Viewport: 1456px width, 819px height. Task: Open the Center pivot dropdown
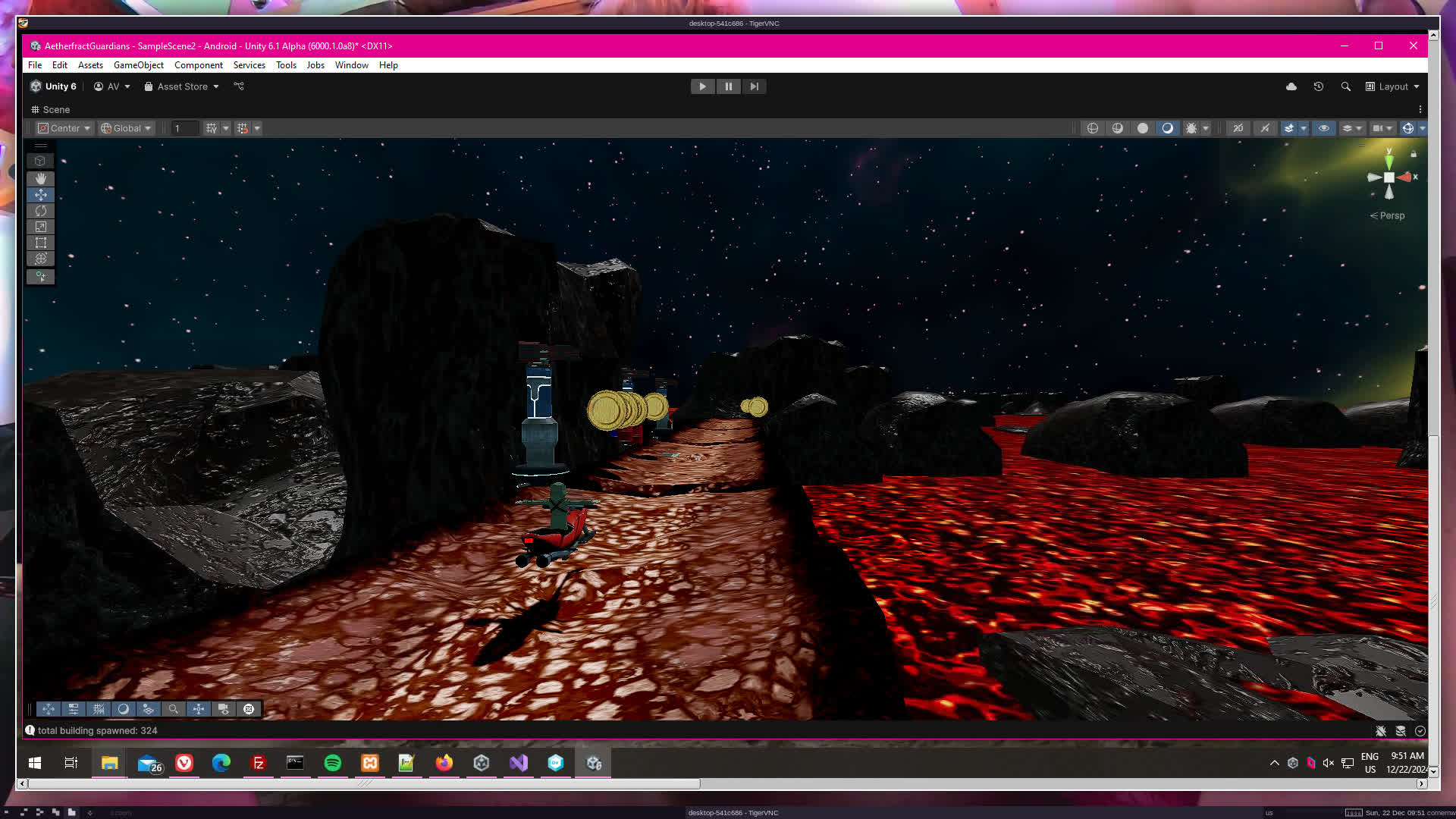[x=64, y=128]
